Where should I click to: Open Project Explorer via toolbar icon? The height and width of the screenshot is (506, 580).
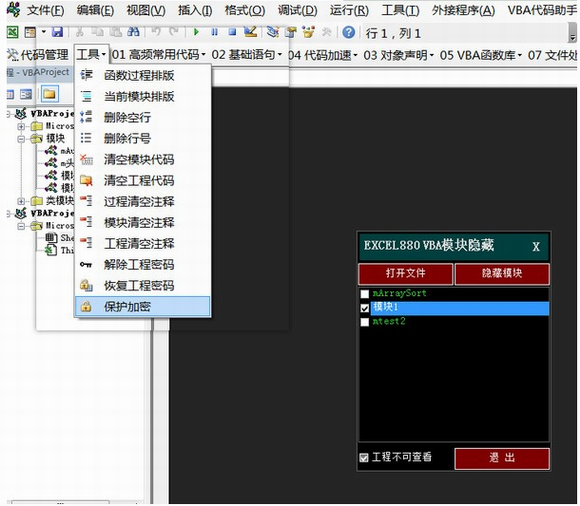[273, 32]
